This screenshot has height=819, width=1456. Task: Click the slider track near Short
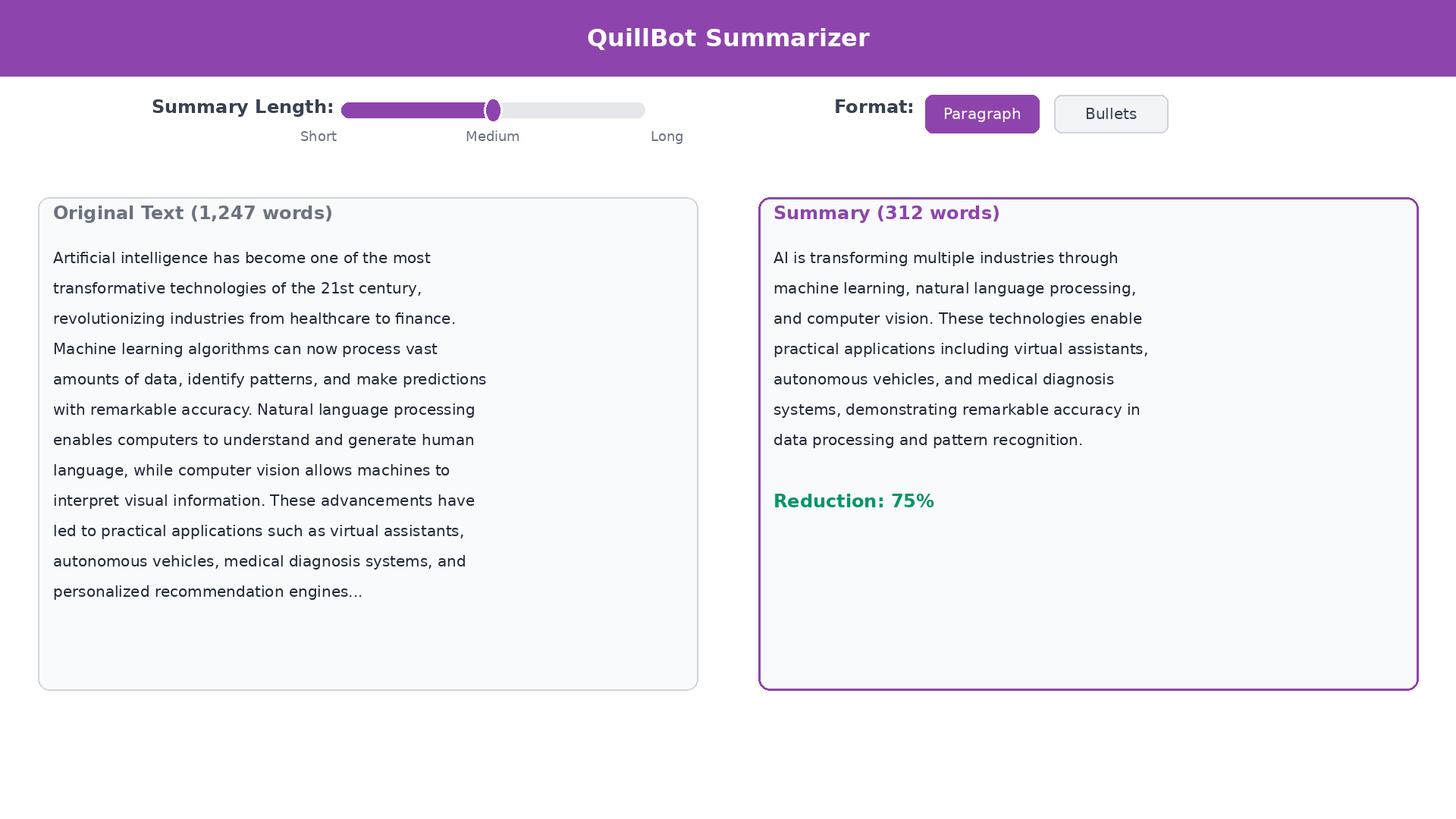(356, 110)
